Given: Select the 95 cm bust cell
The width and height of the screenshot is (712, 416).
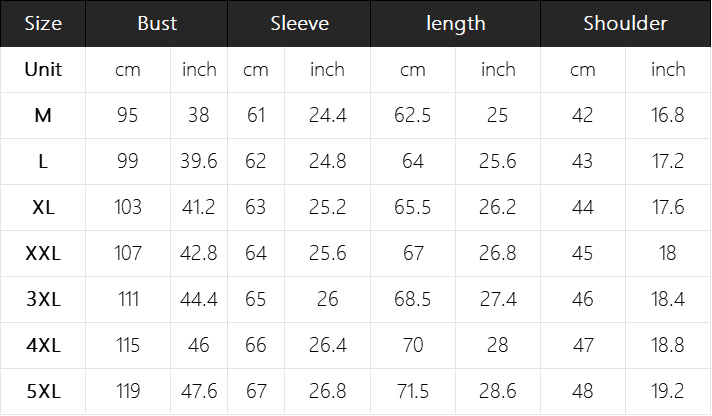Looking at the screenshot, I should pyautogui.click(x=128, y=115).
